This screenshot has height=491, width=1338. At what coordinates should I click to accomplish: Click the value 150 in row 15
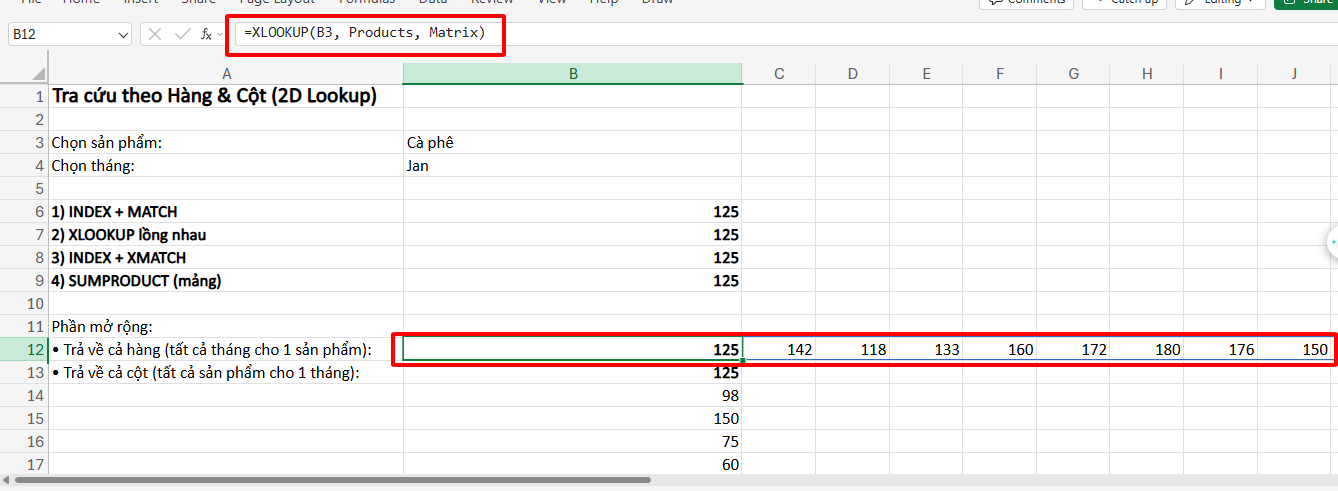click(x=573, y=419)
